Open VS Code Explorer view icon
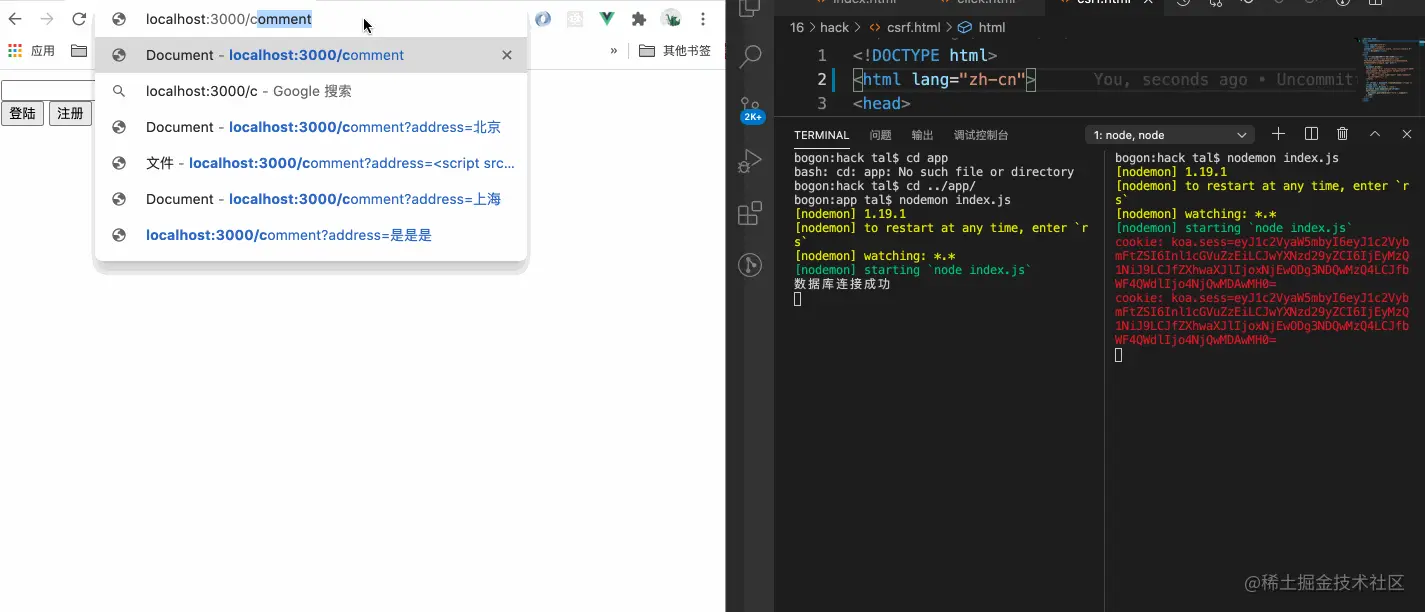The image size is (1425, 612). [750, 8]
